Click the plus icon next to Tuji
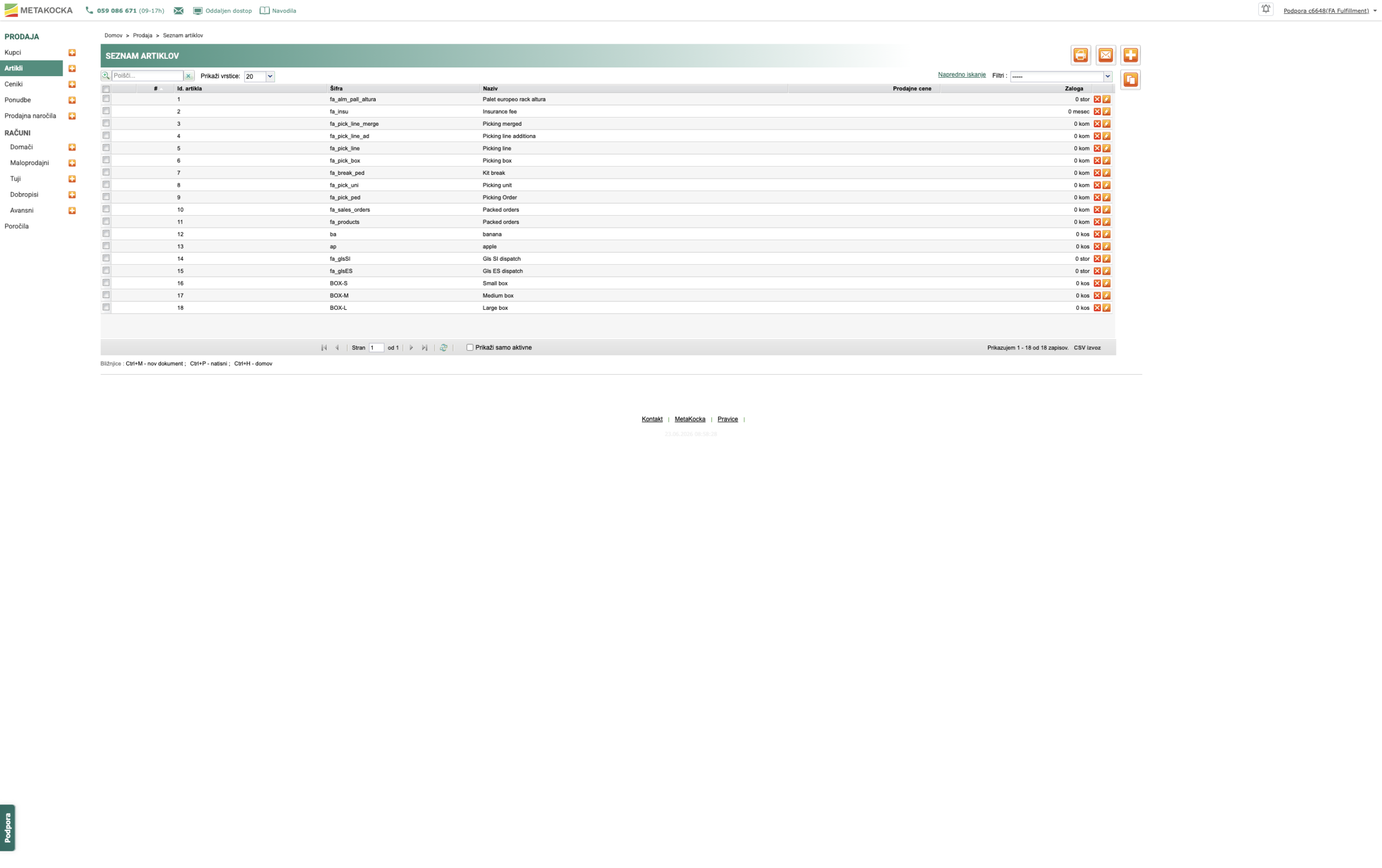Viewport: 1382px width, 868px height. (x=72, y=179)
